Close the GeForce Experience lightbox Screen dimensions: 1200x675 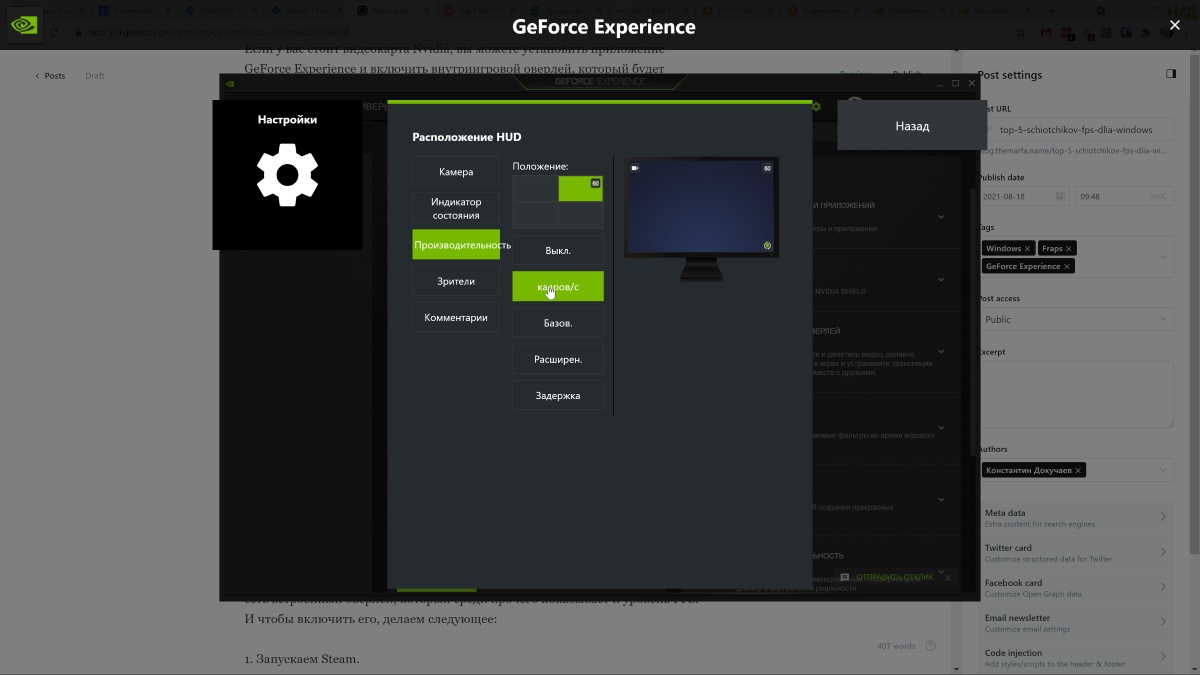[1175, 25]
